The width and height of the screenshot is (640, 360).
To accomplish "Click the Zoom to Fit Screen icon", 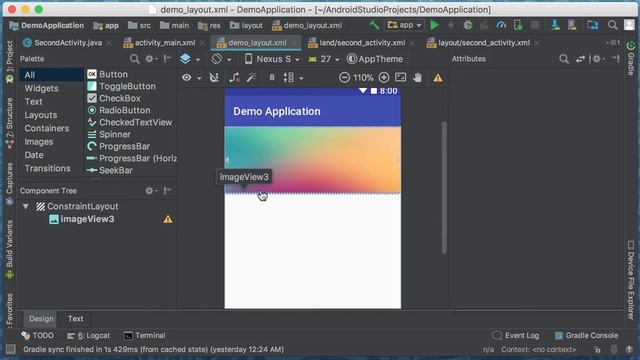I will pyautogui.click(x=401, y=78).
